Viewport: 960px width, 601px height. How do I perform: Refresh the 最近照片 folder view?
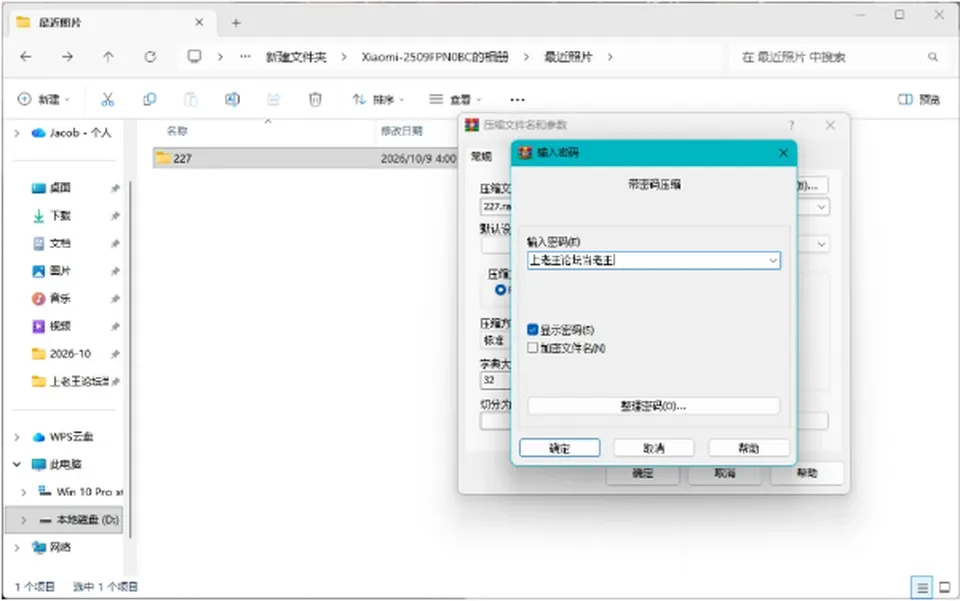(150, 57)
